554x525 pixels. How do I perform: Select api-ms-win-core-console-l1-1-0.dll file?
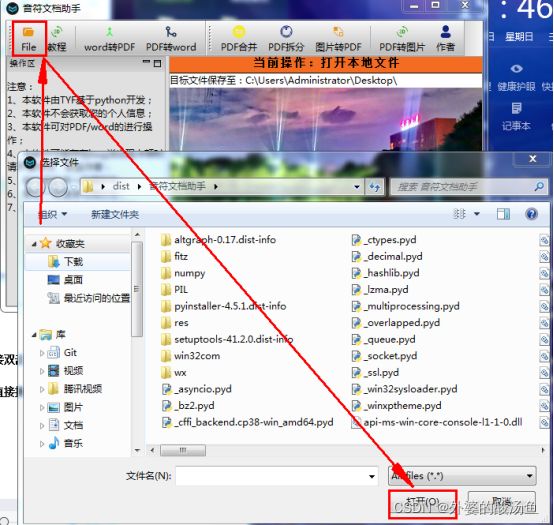coord(437,422)
